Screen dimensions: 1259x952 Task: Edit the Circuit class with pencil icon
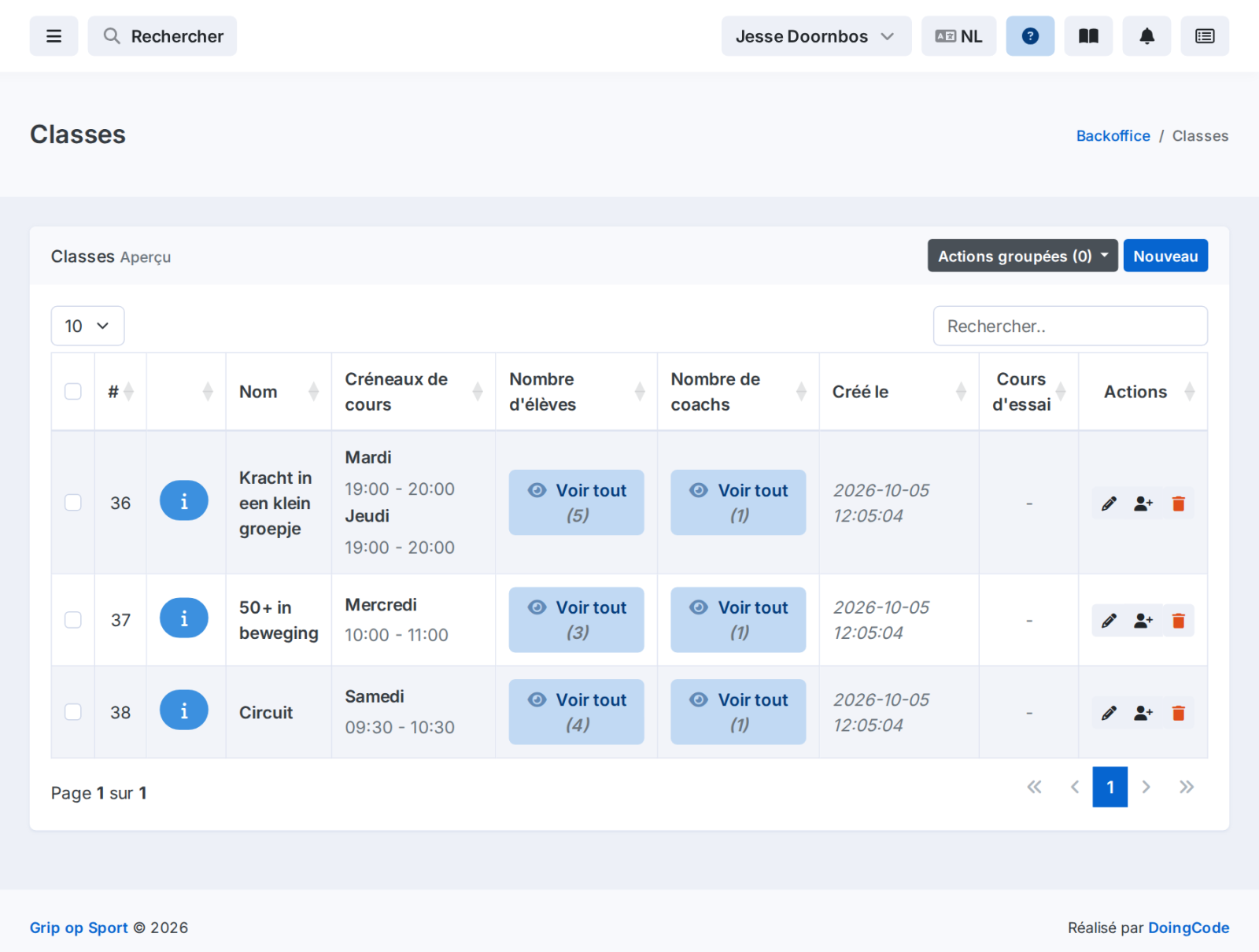point(1109,713)
